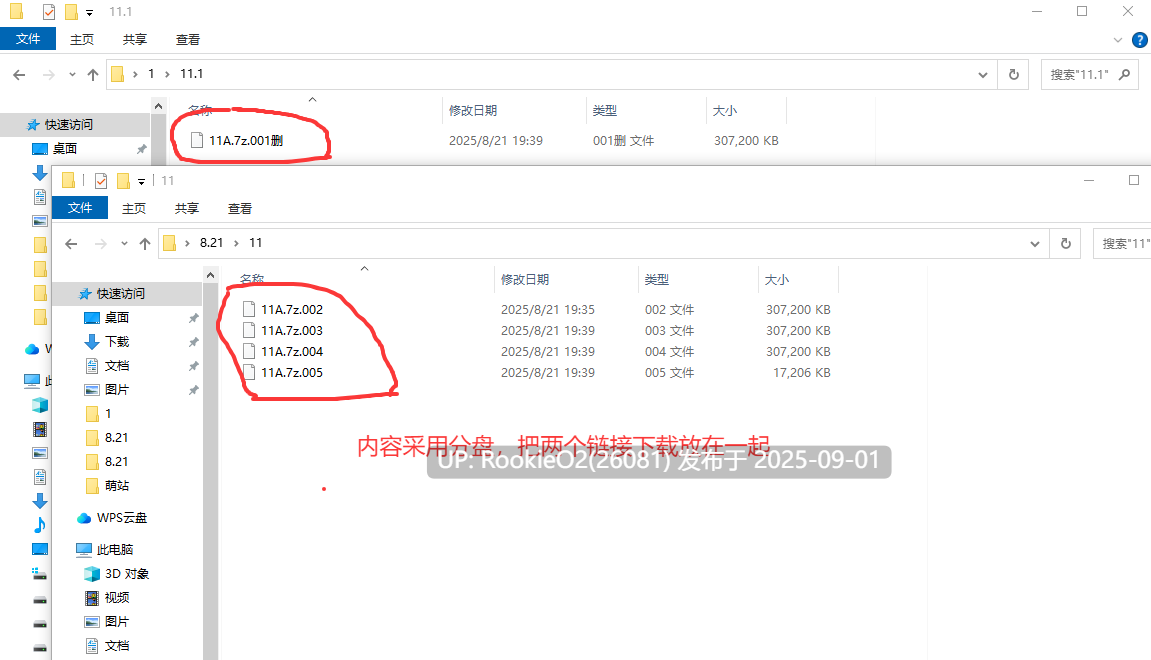The width and height of the screenshot is (1151, 660).
Task: Click the search box for 11.1
Action: pyautogui.click(x=1089, y=75)
